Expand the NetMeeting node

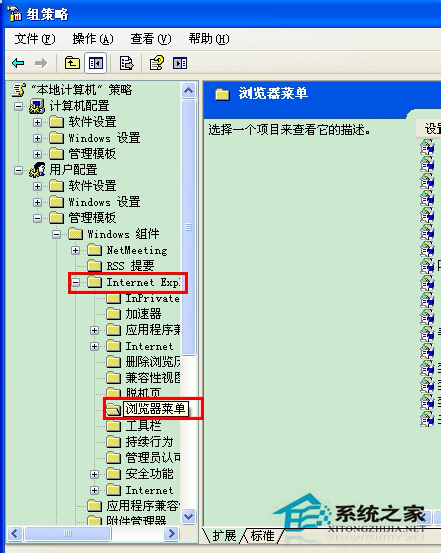pos(75,250)
